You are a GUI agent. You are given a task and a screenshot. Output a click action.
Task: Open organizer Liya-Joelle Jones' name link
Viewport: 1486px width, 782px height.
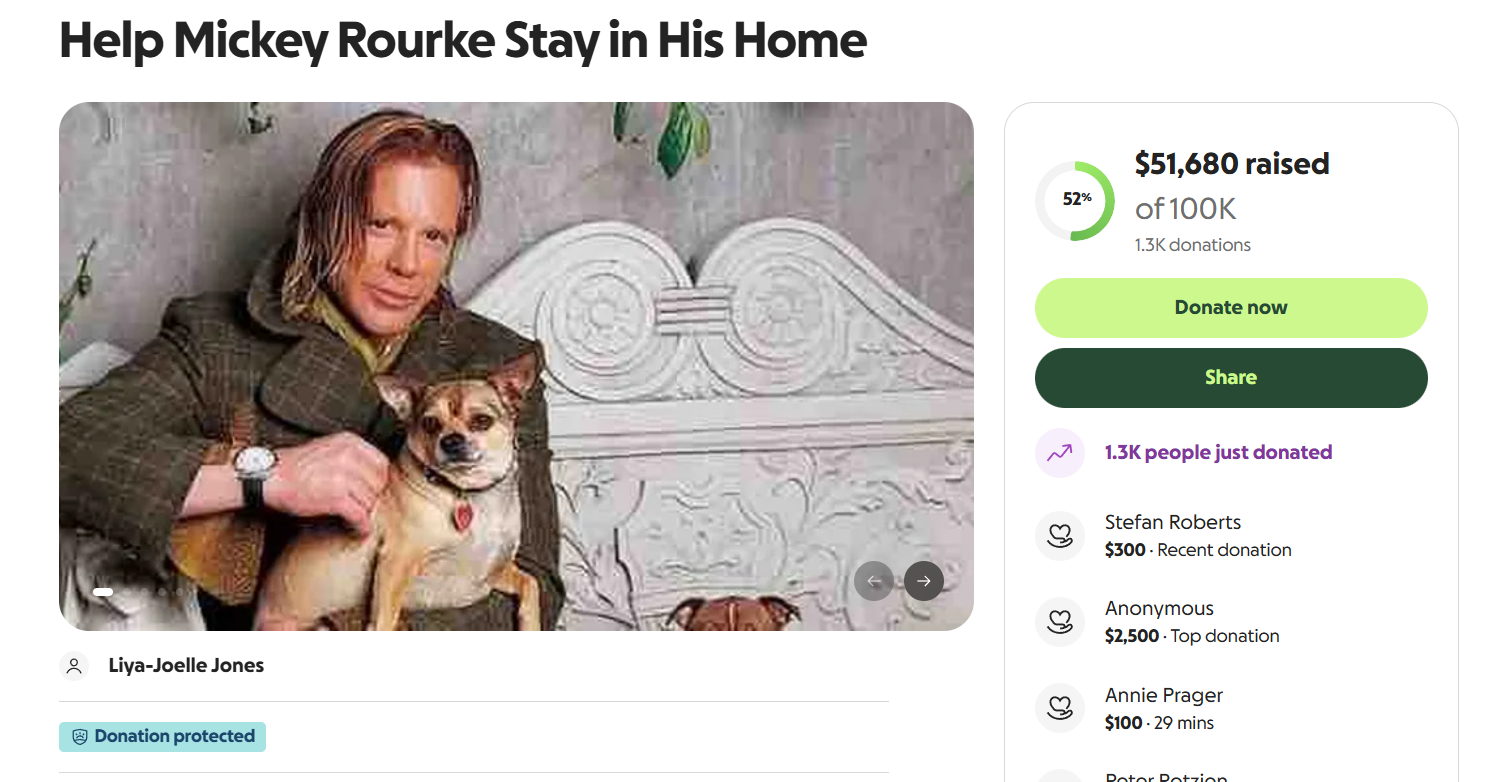pos(186,666)
